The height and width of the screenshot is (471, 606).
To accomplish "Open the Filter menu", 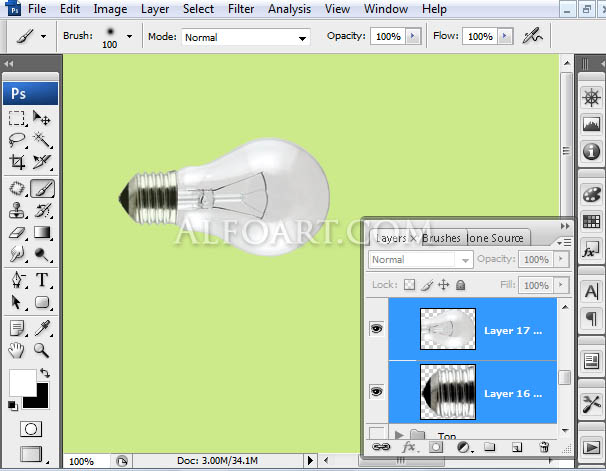I will (x=241, y=9).
